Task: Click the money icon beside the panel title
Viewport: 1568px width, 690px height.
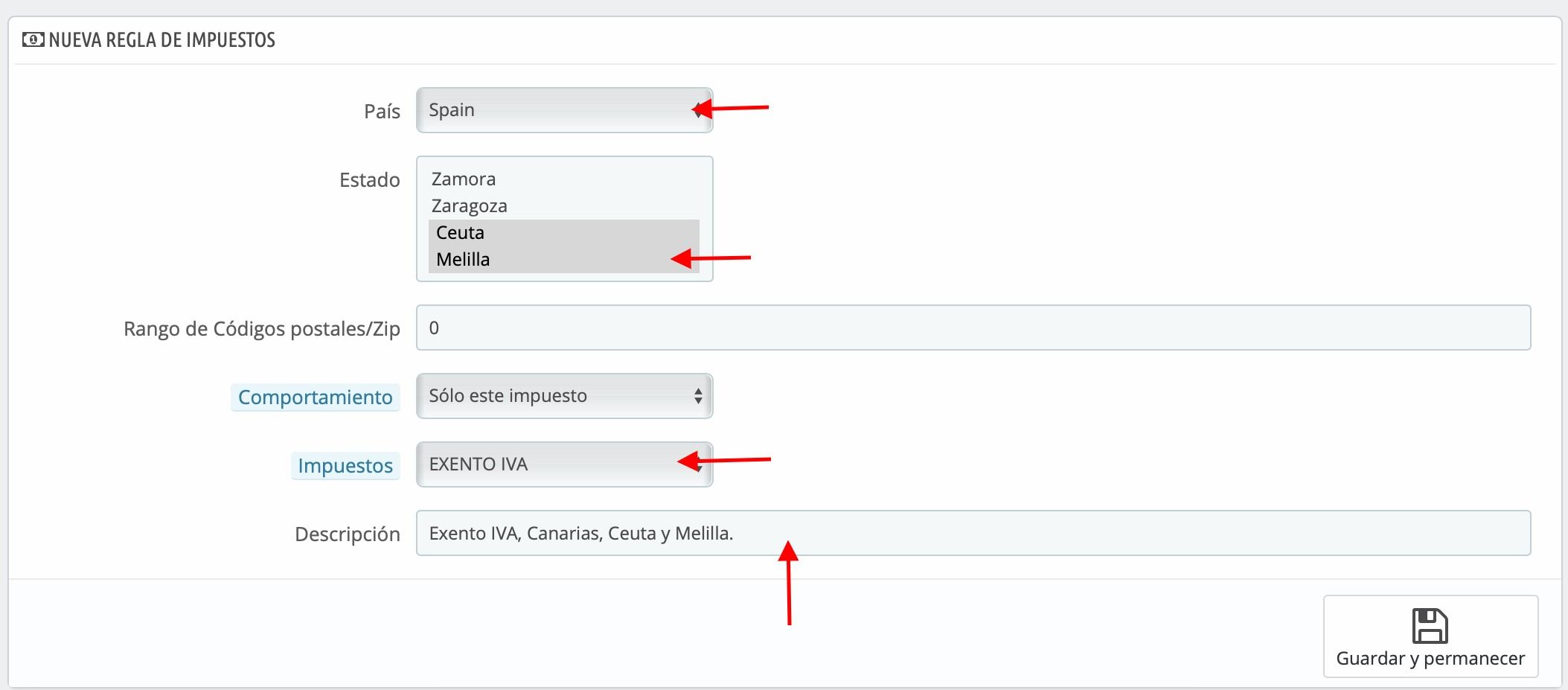Action: [x=33, y=39]
